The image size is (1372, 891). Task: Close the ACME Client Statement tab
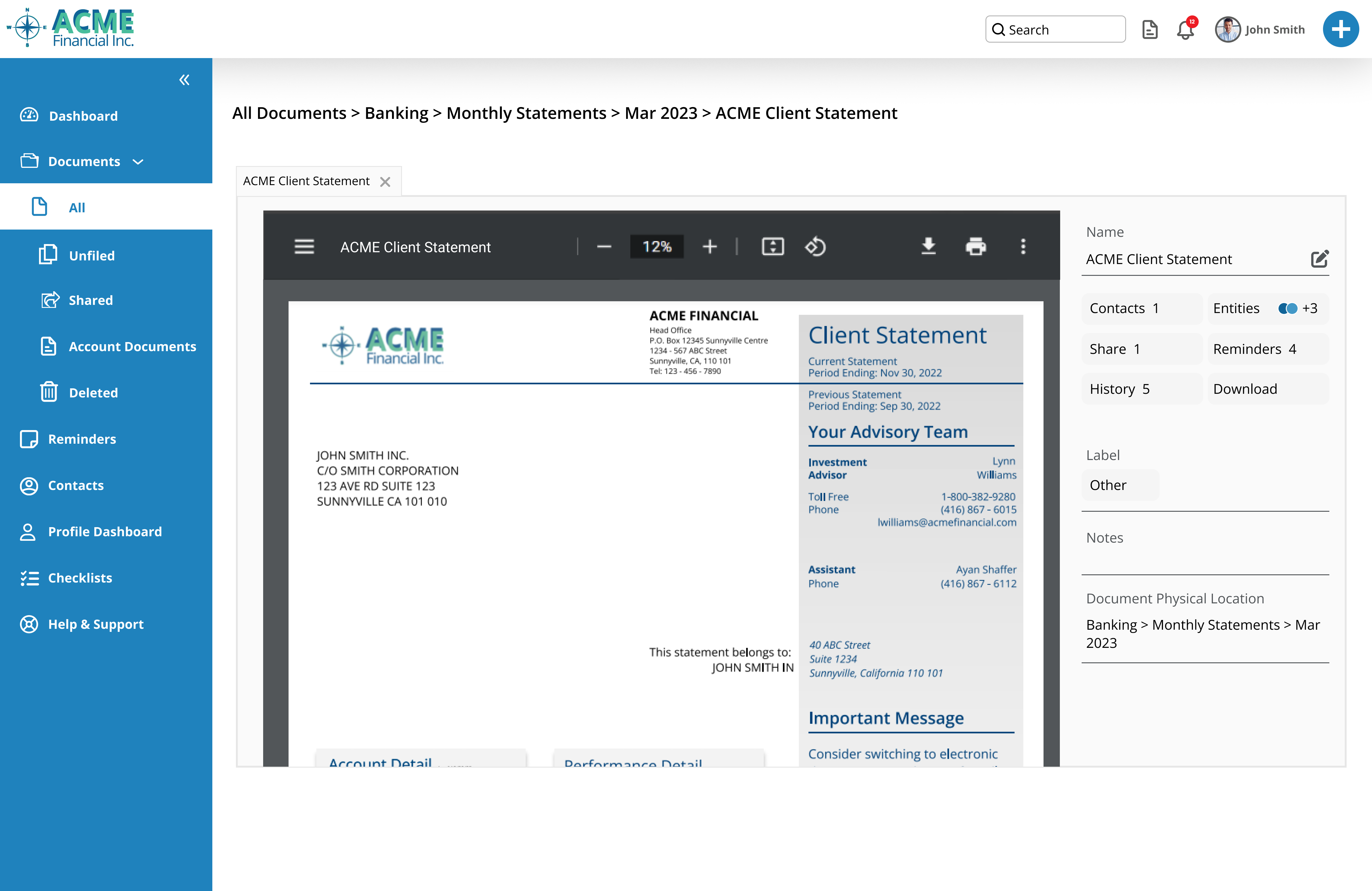386,181
